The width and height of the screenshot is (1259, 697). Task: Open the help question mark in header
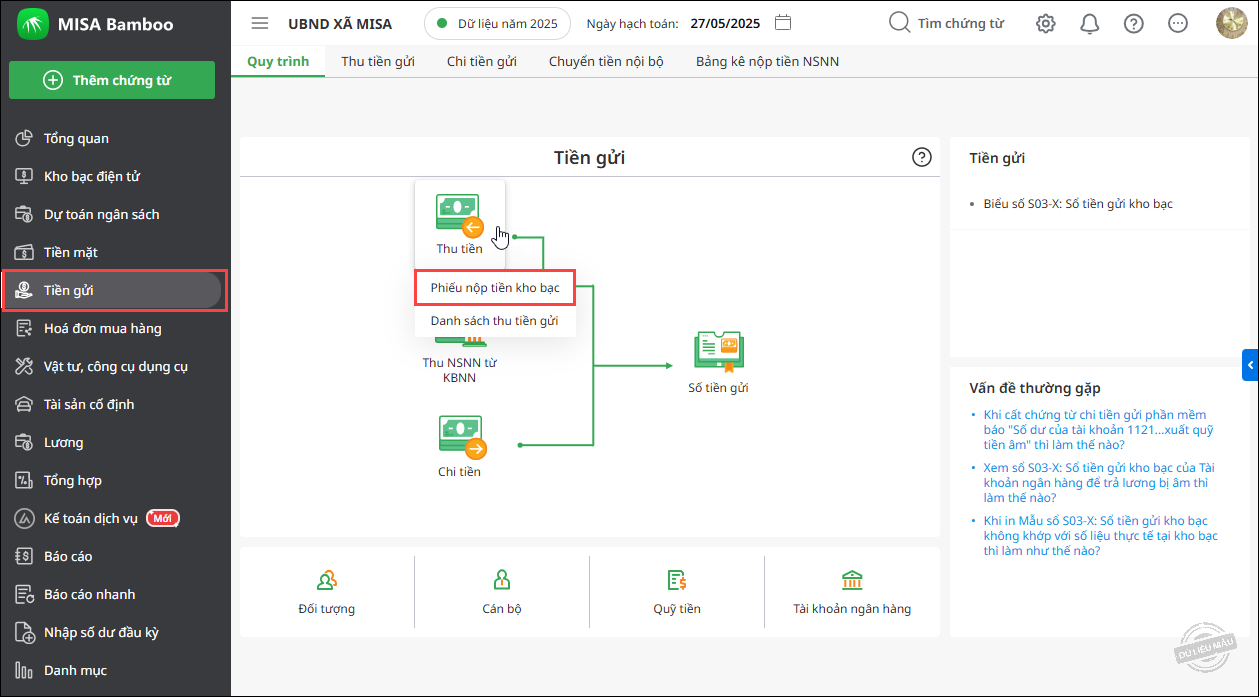(1133, 24)
